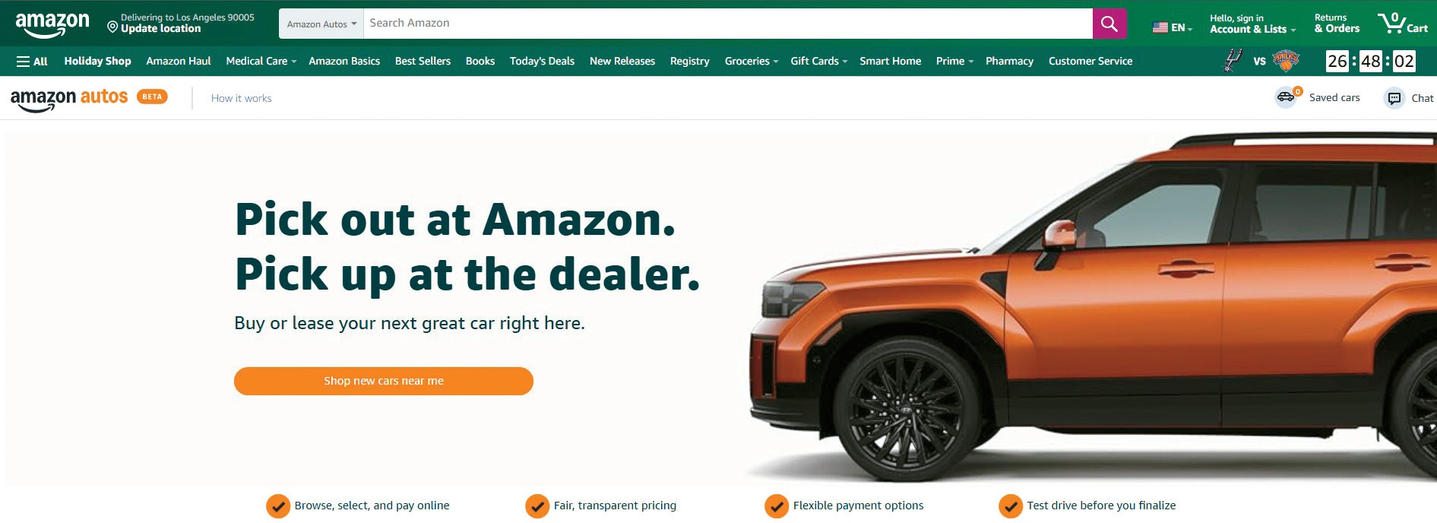Open the All hamburger menu
The height and width of the screenshot is (523, 1437).
(32, 61)
